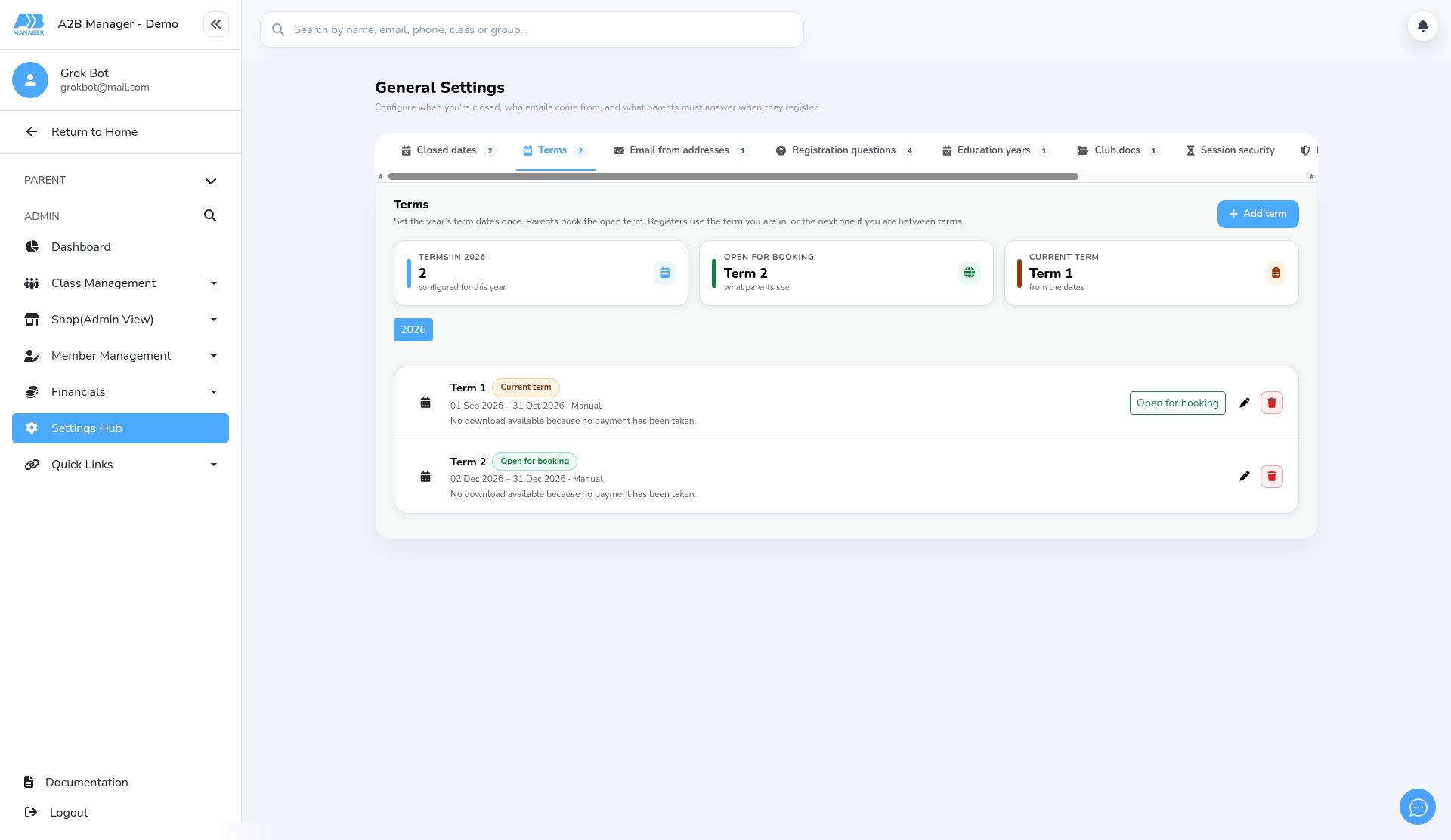Image resolution: width=1451 pixels, height=840 pixels.
Task: Select the 2026 year chip
Action: coord(413,329)
